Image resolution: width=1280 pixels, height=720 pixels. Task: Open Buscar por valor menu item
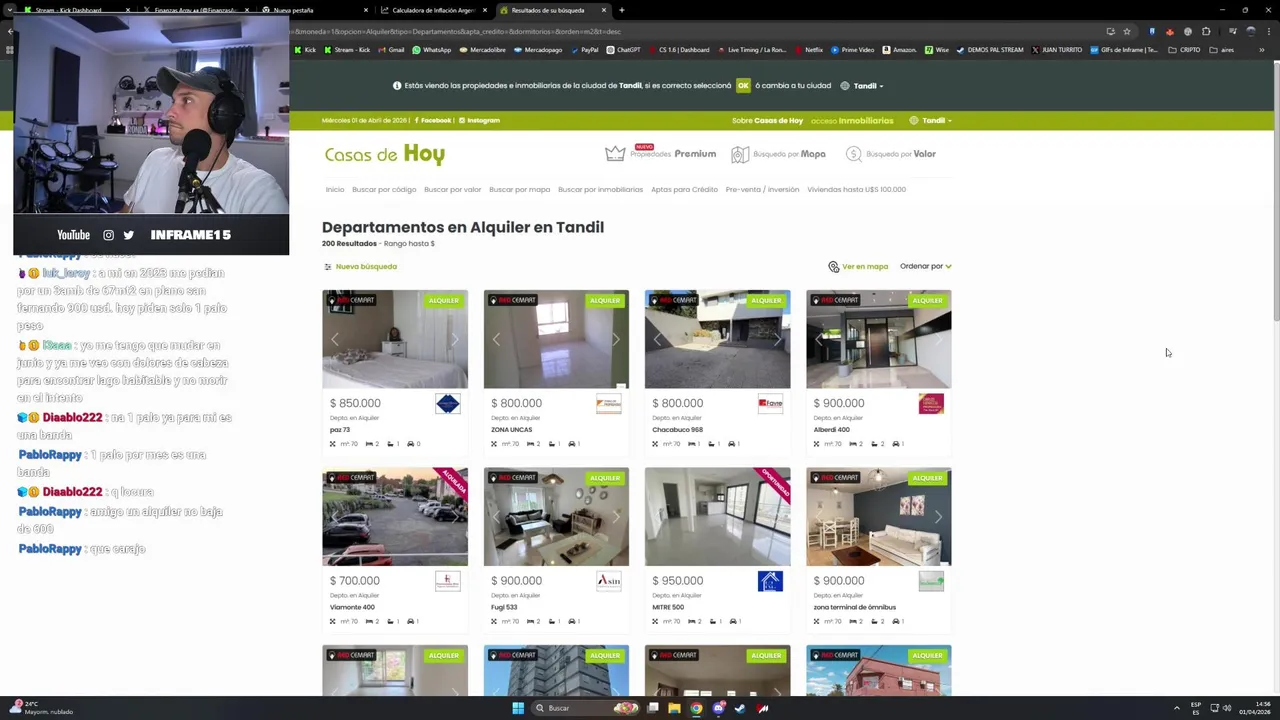click(x=452, y=190)
